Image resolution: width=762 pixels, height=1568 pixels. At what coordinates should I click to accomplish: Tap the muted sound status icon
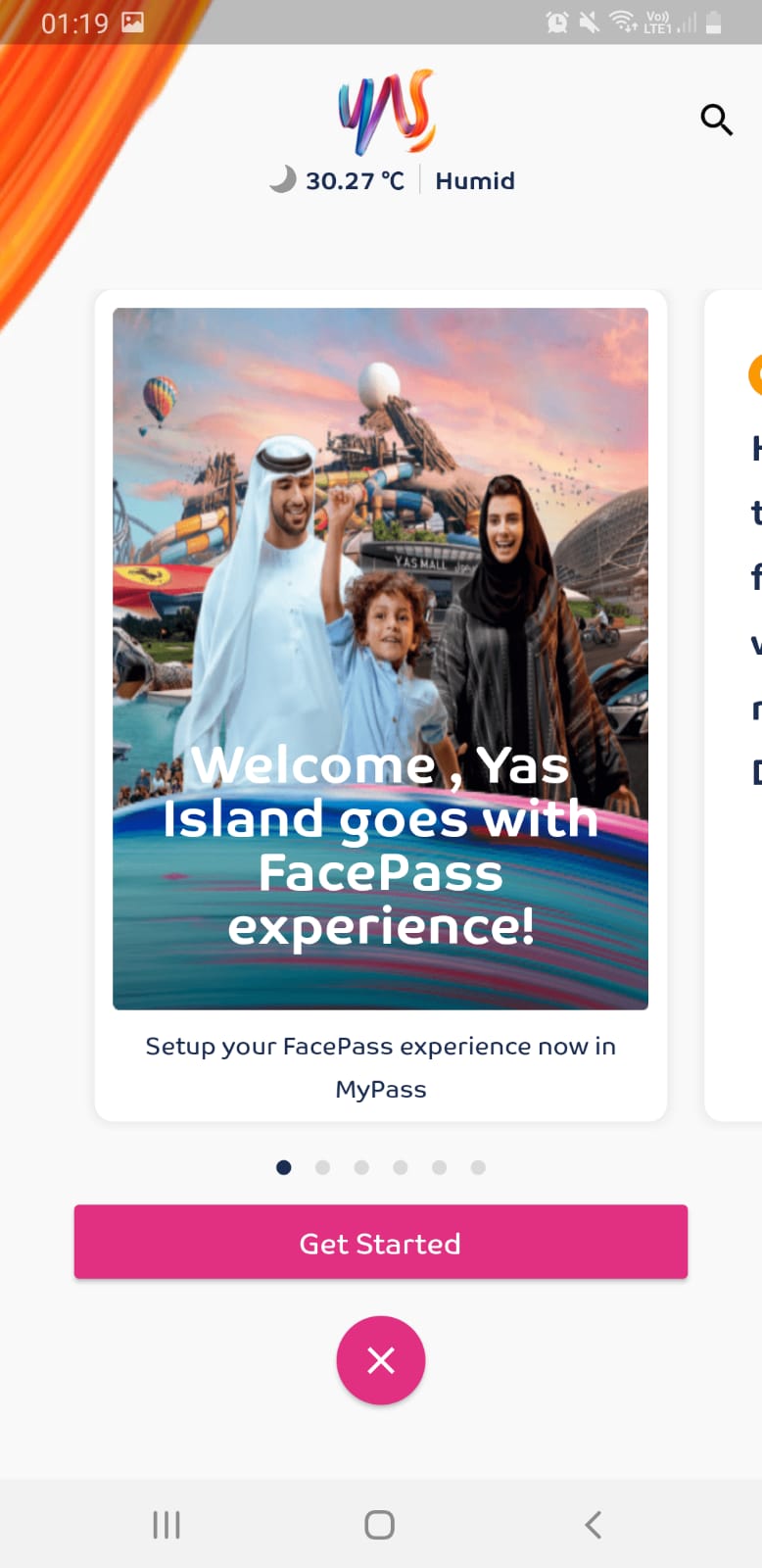590,23
